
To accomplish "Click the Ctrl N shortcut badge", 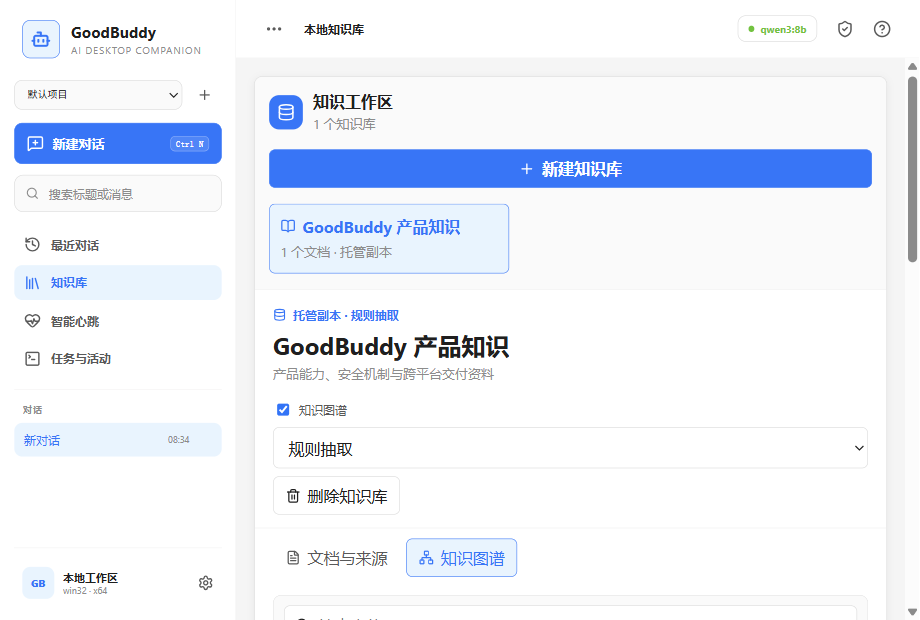I will 190,144.
